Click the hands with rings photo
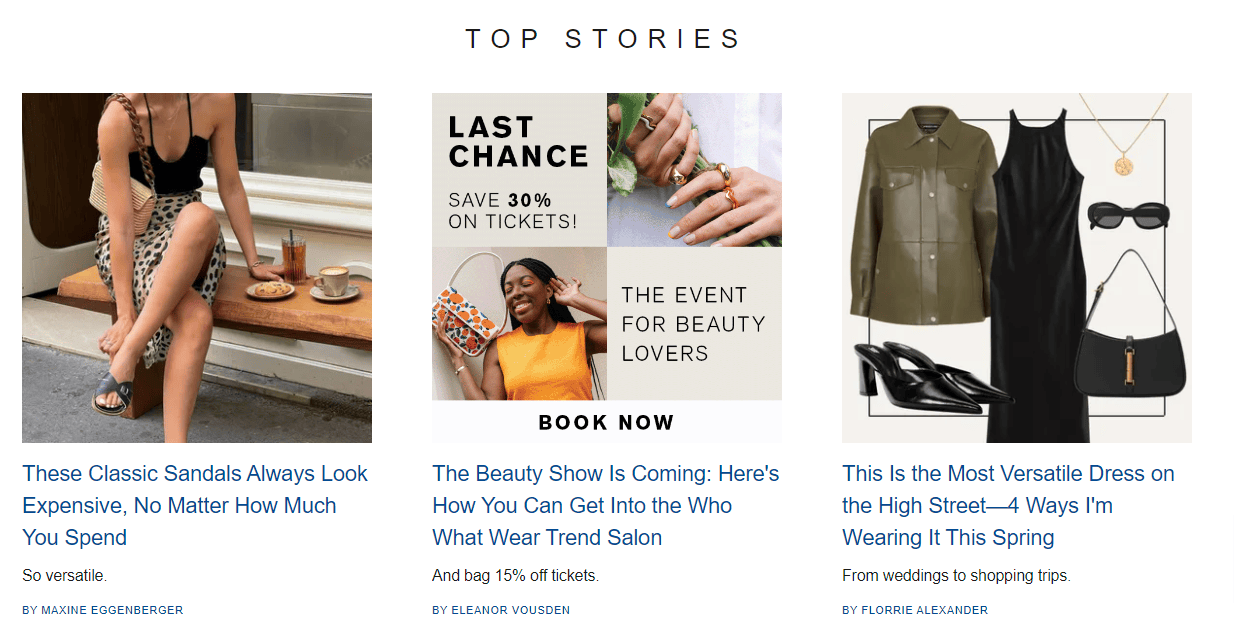 click(x=694, y=170)
